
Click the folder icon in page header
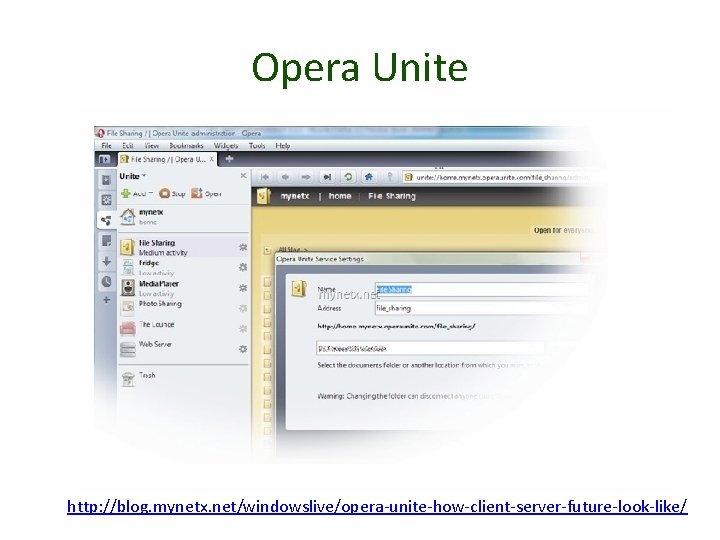264,196
